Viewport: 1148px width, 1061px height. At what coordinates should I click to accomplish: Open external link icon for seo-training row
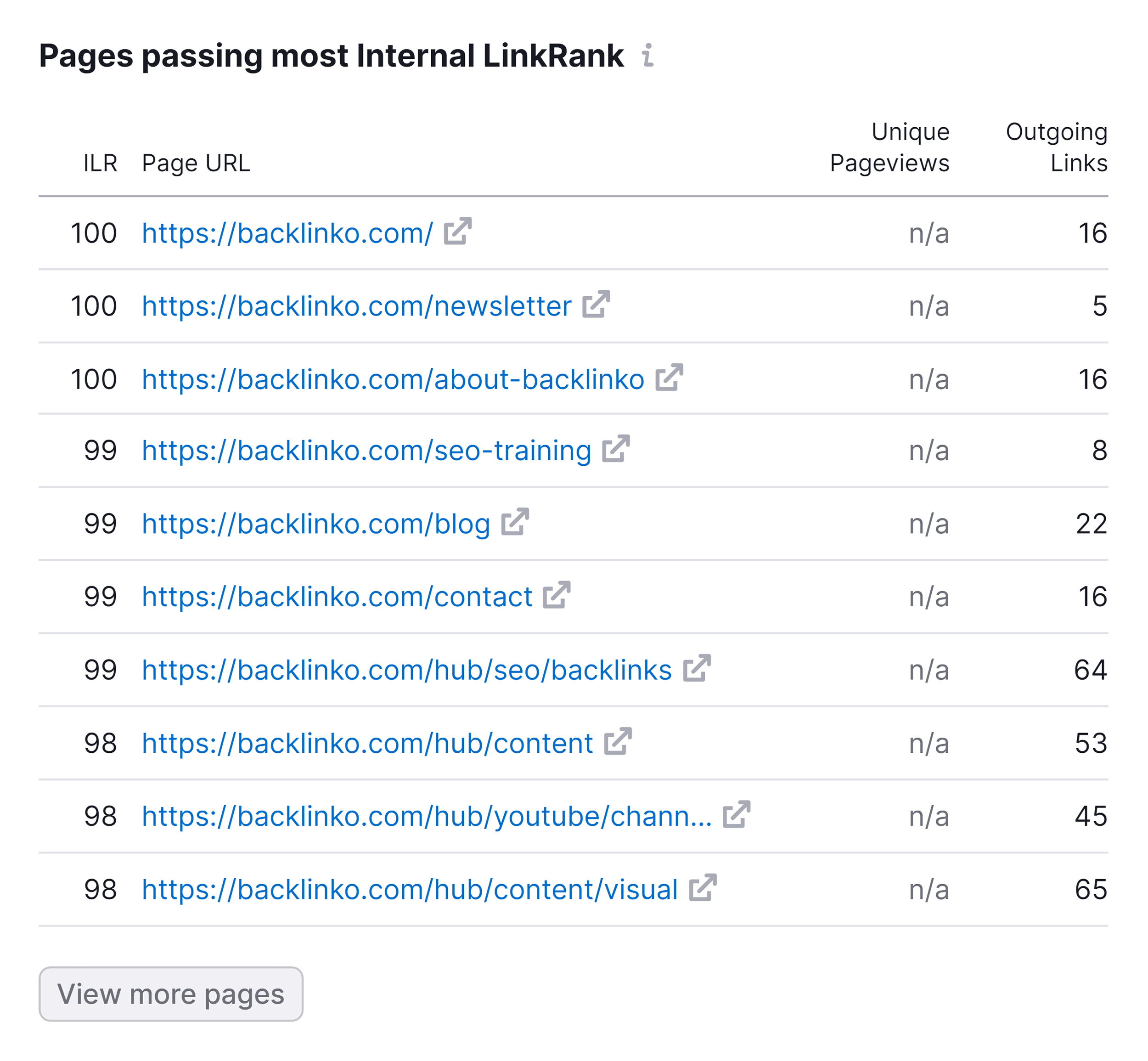tap(616, 448)
